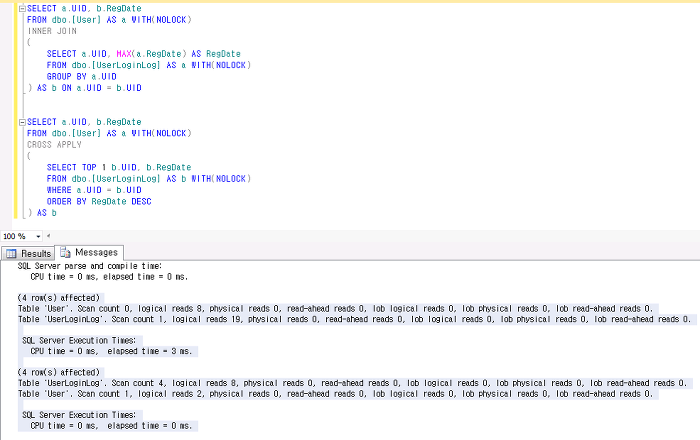
Task: Switch to the Results tab
Action: point(28,253)
